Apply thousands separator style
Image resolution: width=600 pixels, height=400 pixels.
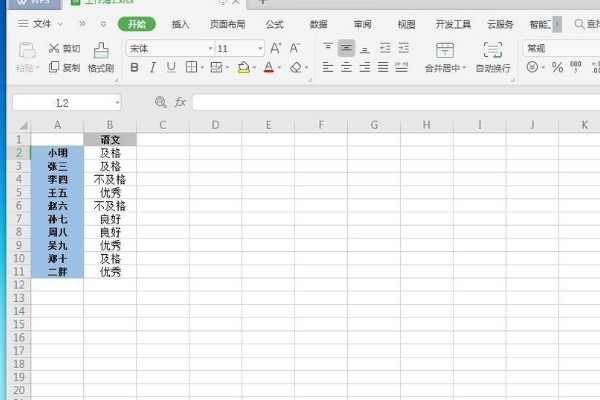coord(576,67)
